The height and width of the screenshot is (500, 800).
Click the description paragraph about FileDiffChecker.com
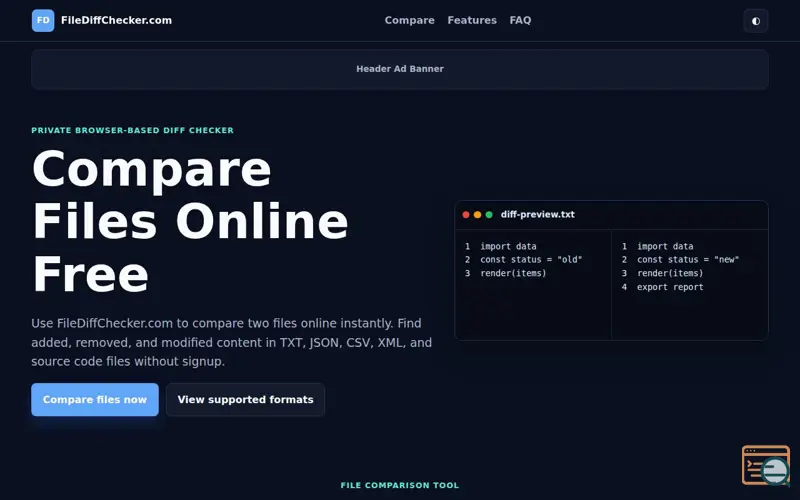coord(232,342)
